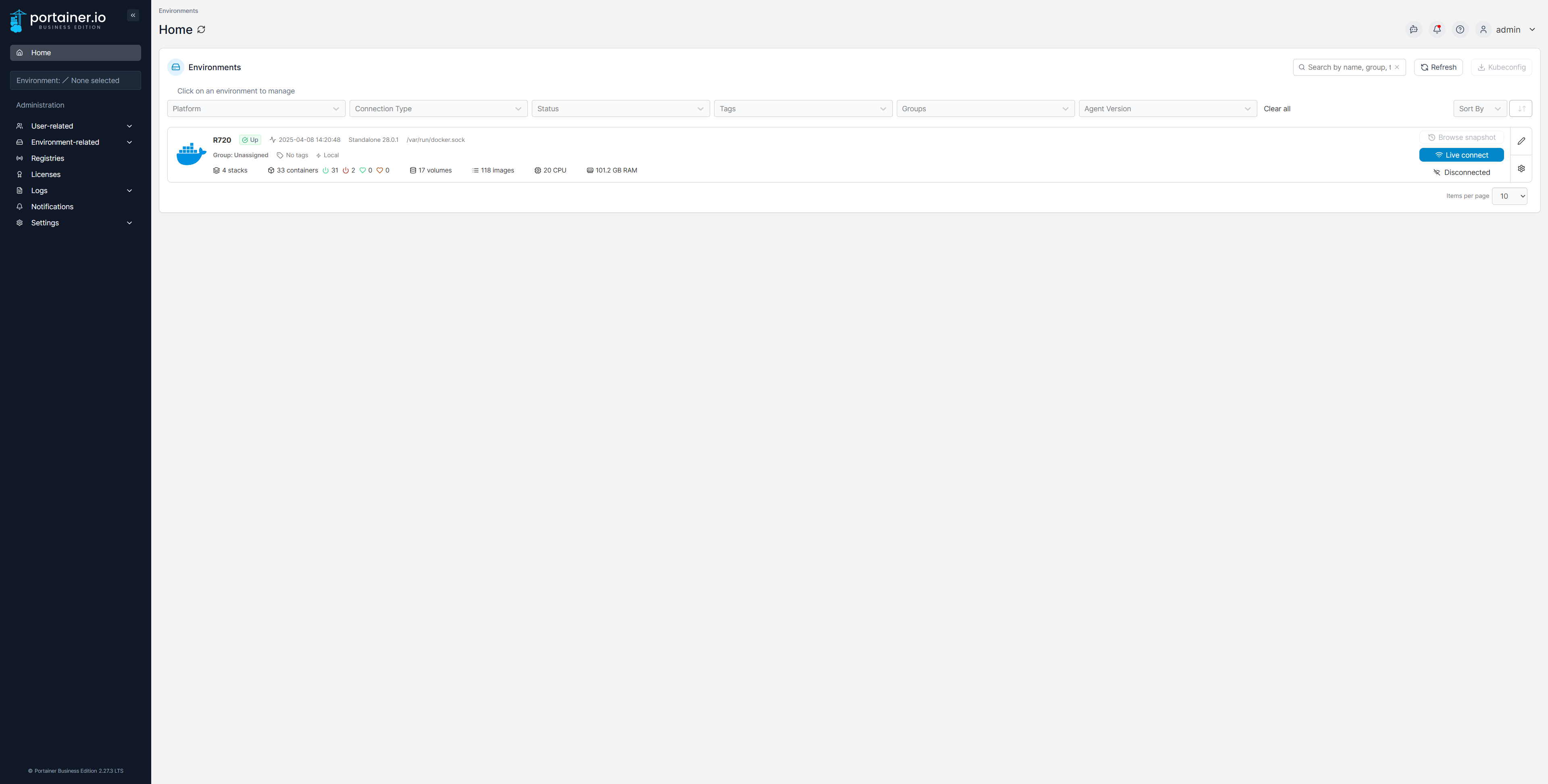Edit the R720 environment with the pencil icon
This screenshot has height=784, width=1548.
1521,141
